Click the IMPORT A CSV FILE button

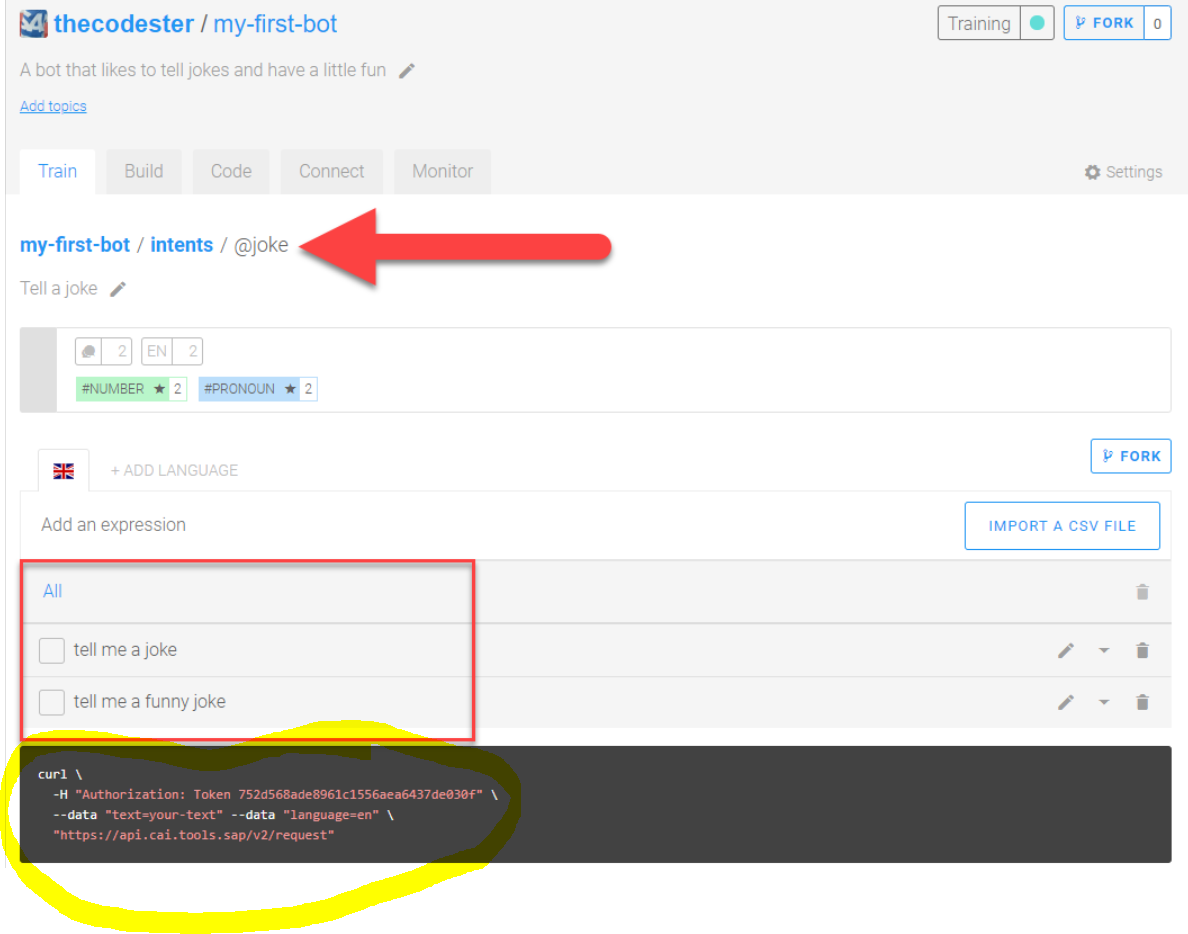pyautogui.click(x=1061, y=525)
